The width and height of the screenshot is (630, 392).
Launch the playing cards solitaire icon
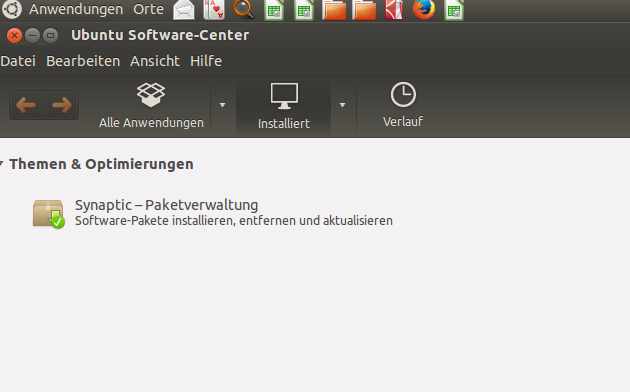click(x=214, y=10)
